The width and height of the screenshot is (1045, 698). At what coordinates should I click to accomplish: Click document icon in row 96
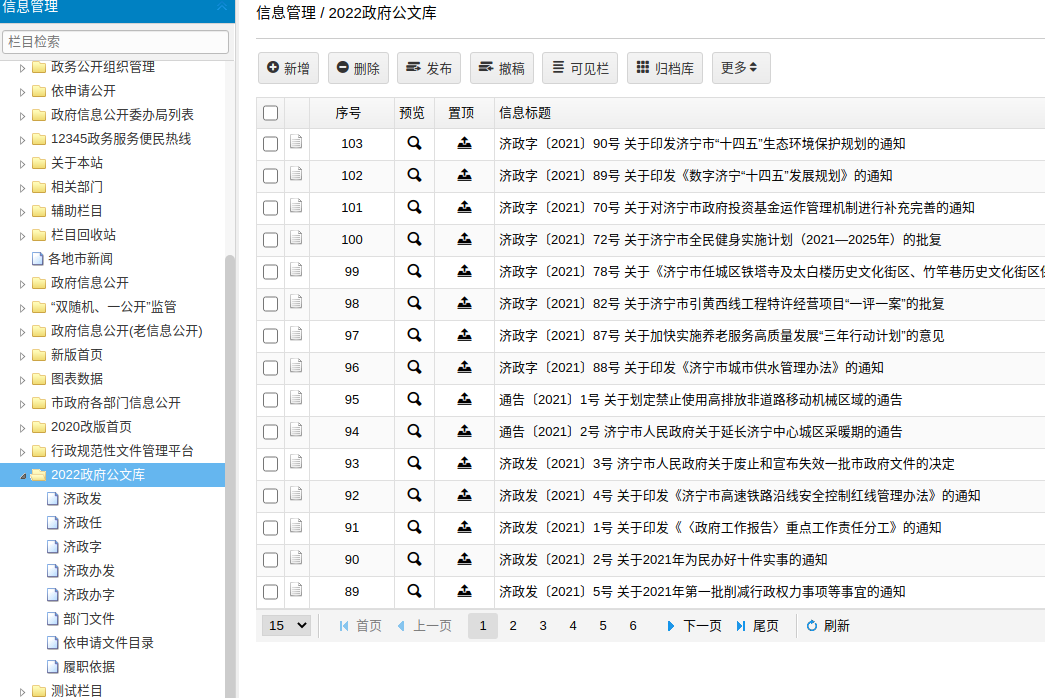tap(297, 365)
